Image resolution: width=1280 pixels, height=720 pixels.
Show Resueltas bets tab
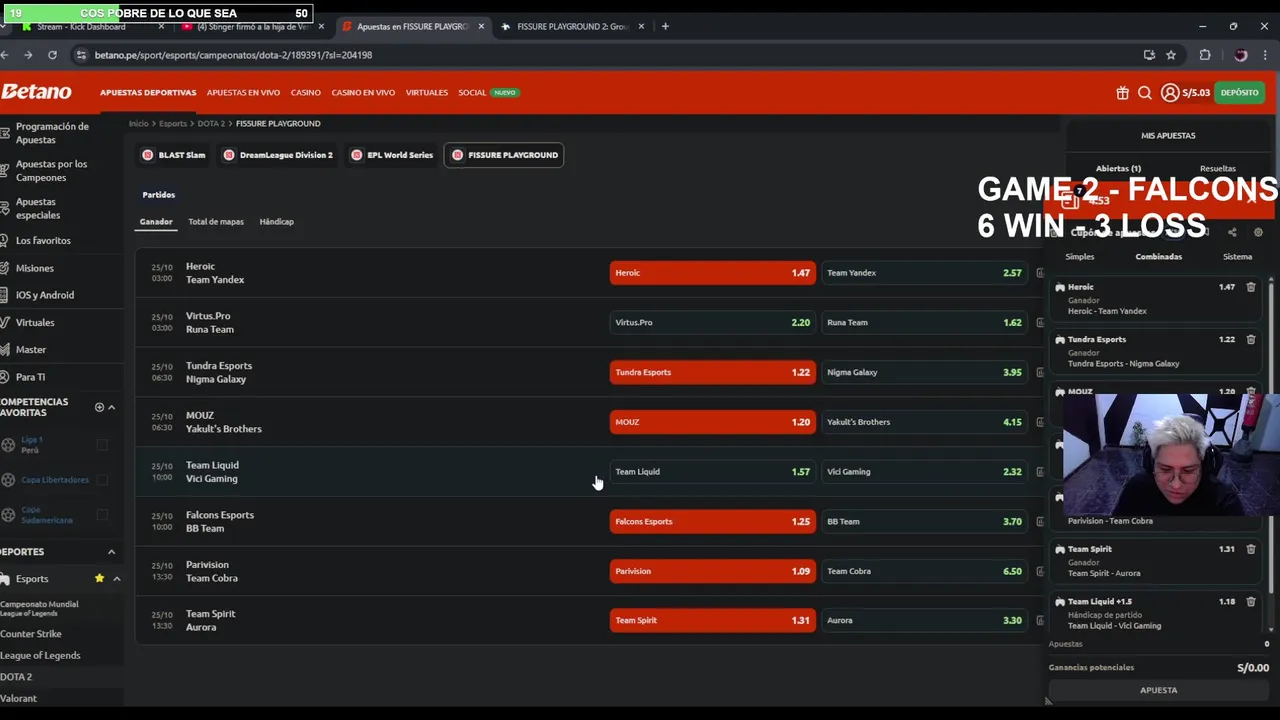1218,168
